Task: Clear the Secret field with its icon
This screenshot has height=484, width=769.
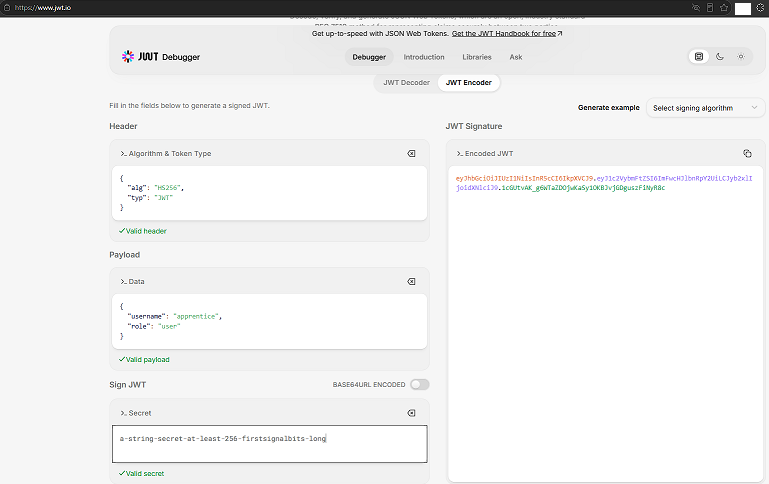Action: [x=411, y=413]
